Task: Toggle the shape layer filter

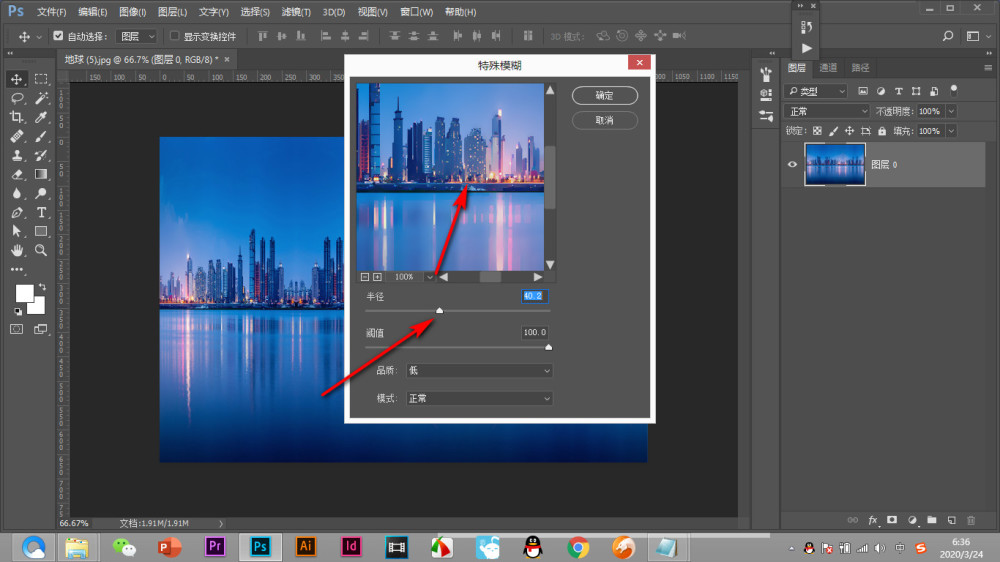Action: pos(916,91)
